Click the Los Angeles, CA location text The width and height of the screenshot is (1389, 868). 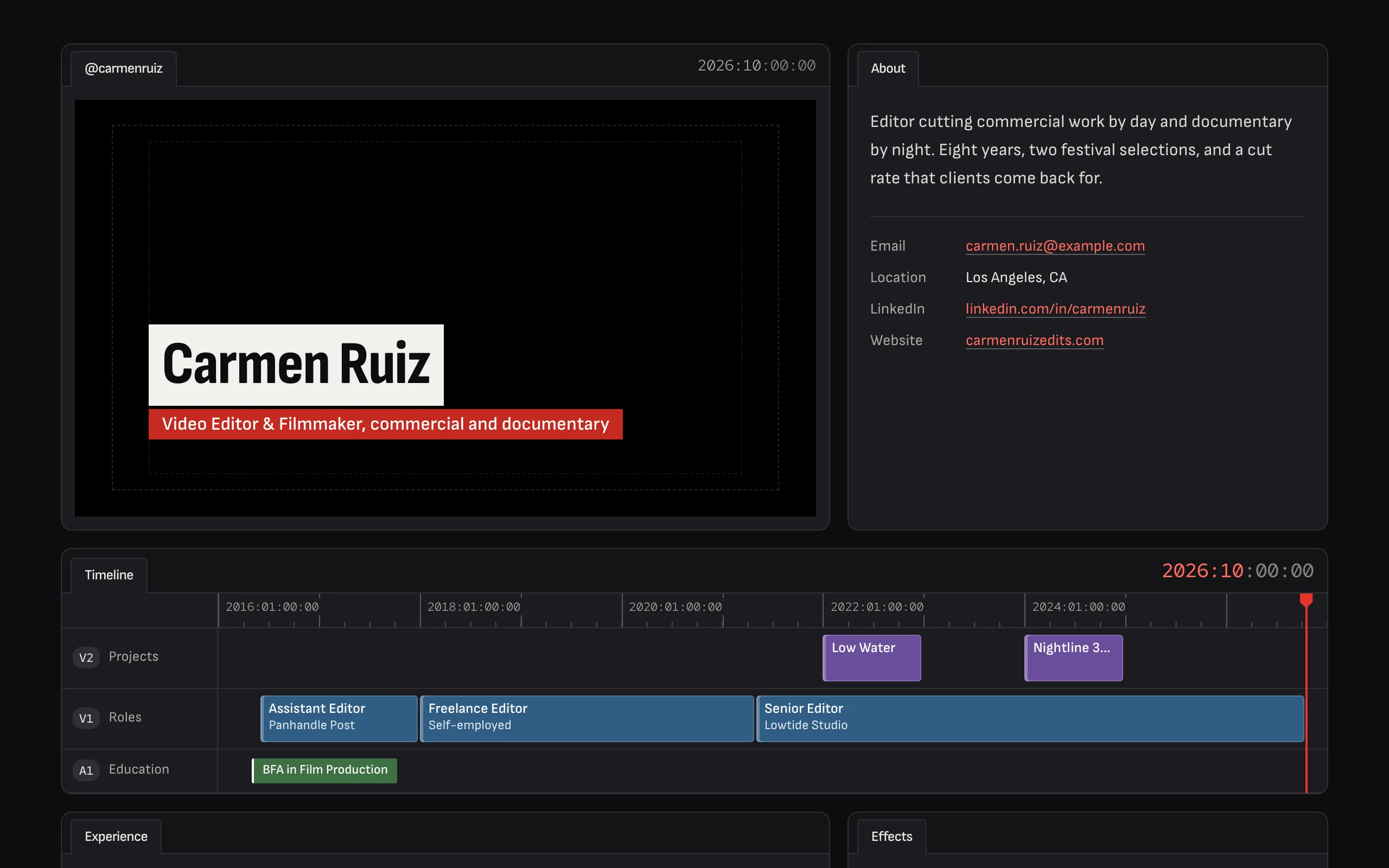(1016, 277)
